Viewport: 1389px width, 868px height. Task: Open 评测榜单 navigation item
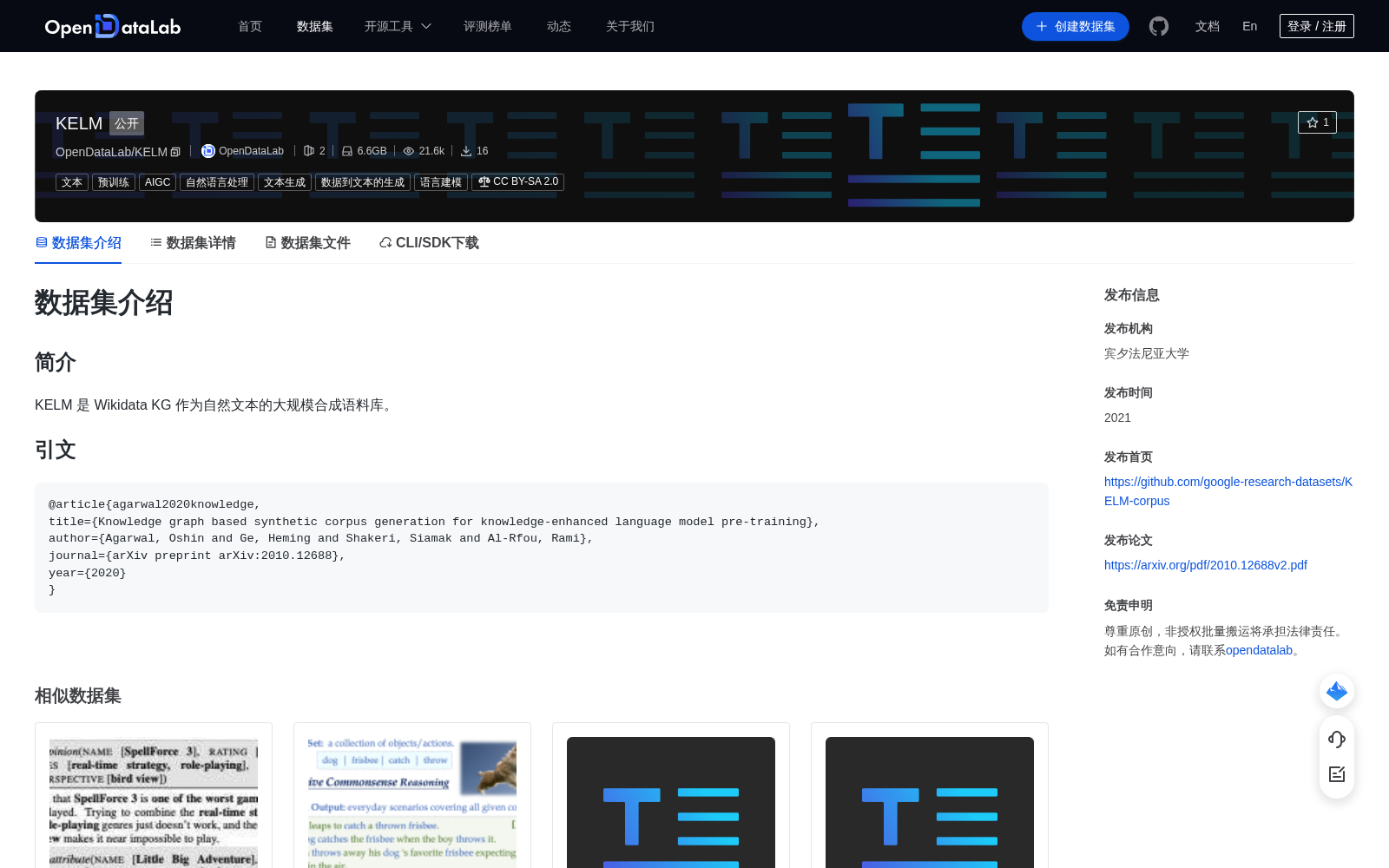click(488, 26)
